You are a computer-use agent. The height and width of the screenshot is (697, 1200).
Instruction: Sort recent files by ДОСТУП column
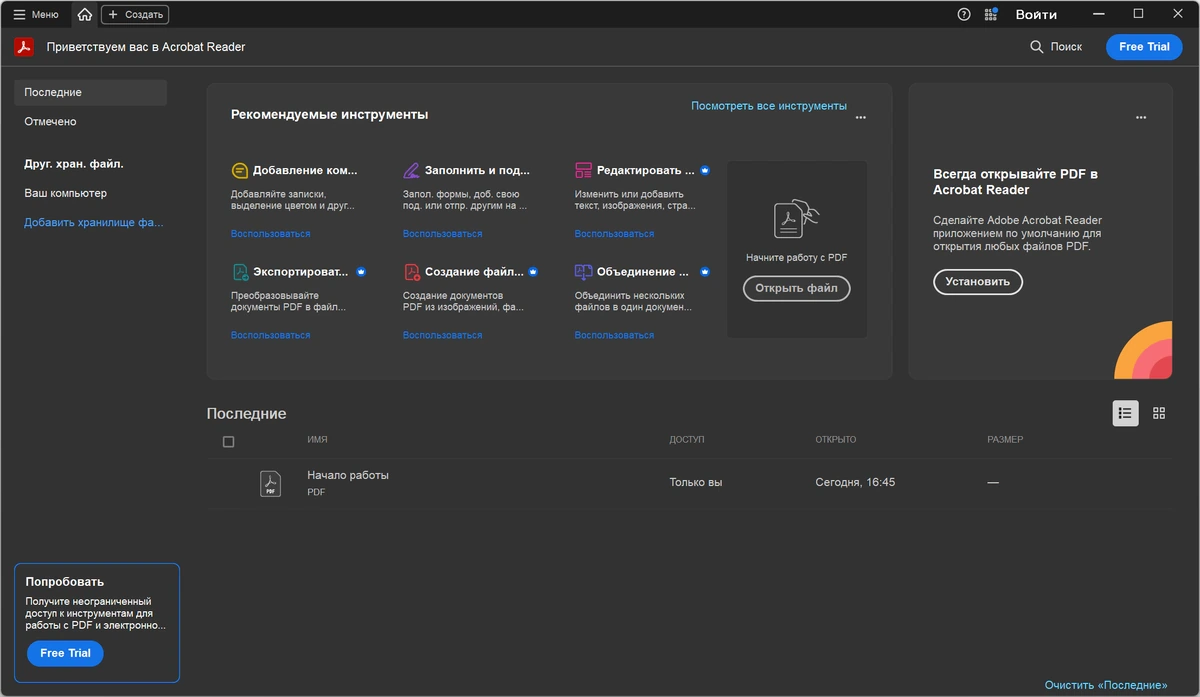pos(687,440)
